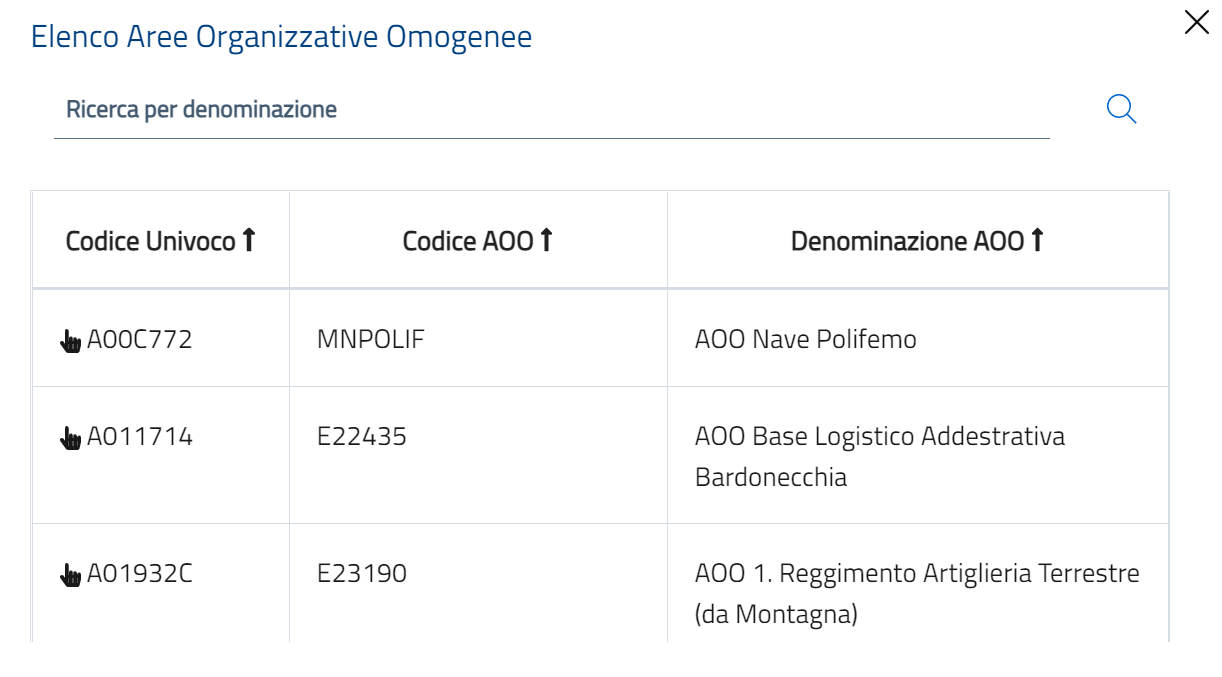Click the sort arrow on Codice Univoco
This screenshot has width=1222, height=677.
[250, 238]
